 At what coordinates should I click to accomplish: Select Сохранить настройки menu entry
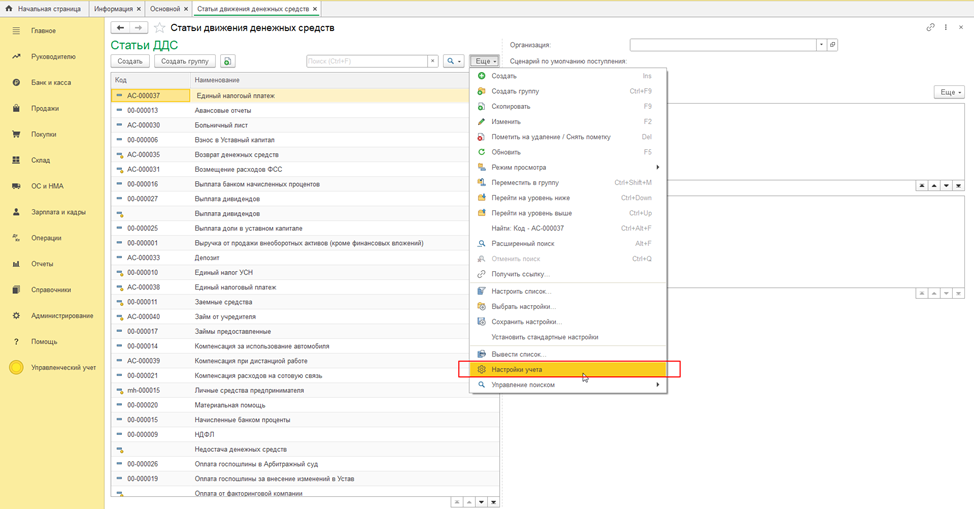pyautogui.click(x=568, y=322)
